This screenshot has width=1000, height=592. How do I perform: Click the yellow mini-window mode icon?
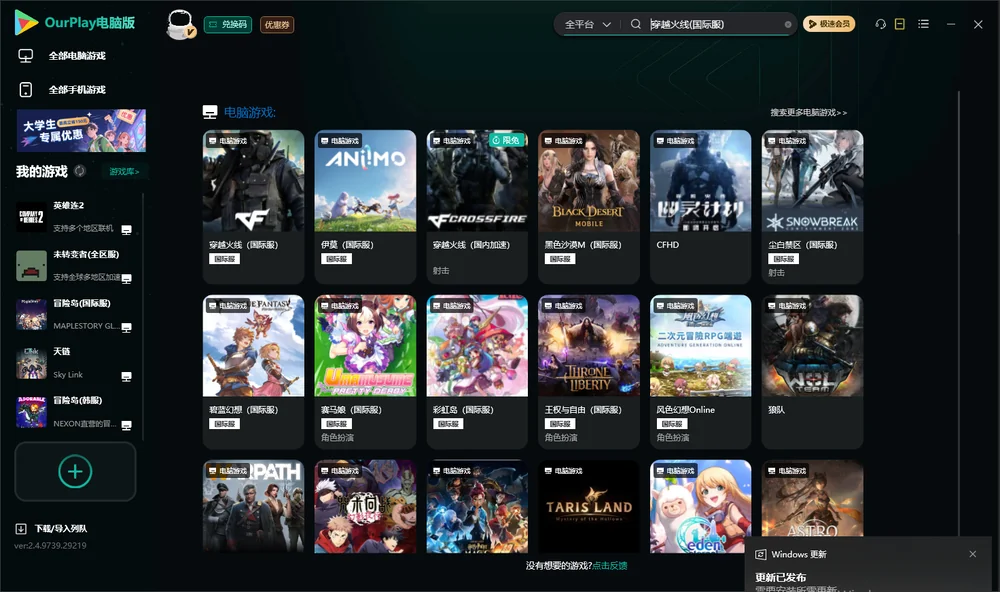click(x=900, y=24)
